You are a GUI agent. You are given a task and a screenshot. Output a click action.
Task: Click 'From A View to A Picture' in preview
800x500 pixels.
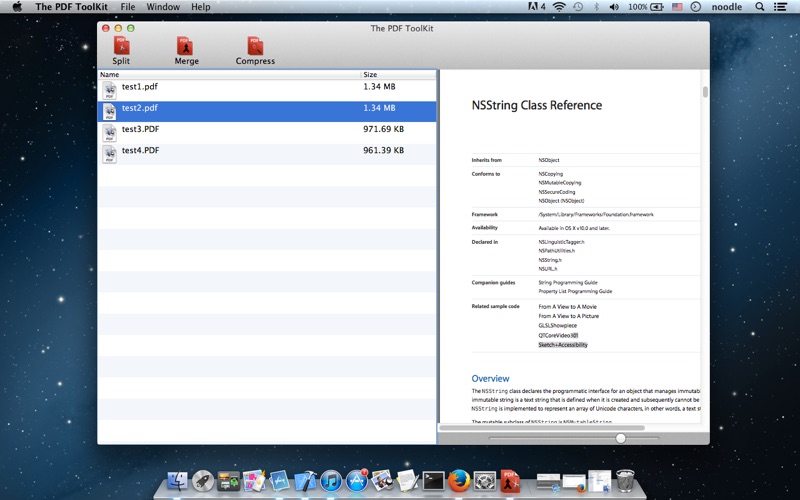coord(568,316)
